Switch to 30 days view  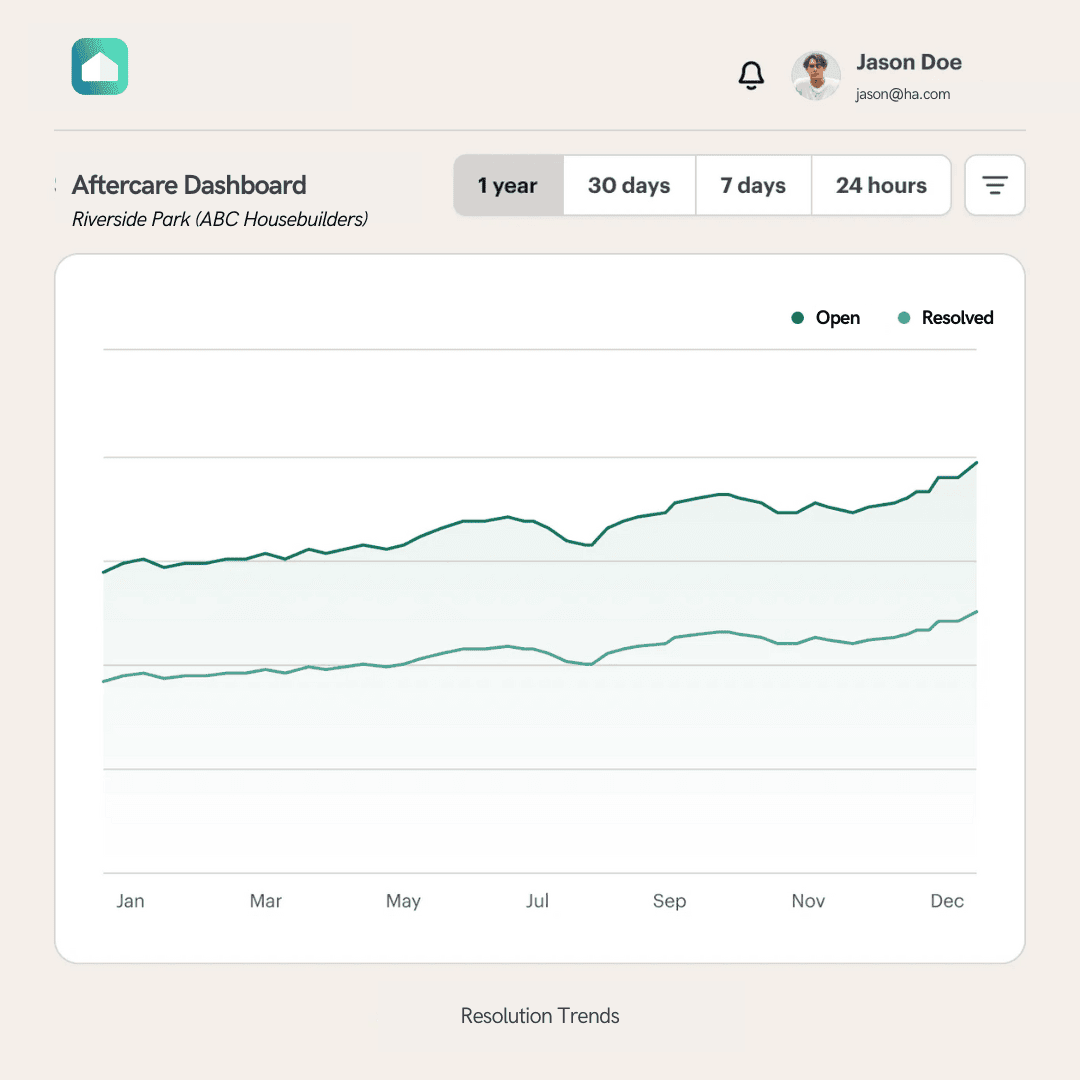629,185
